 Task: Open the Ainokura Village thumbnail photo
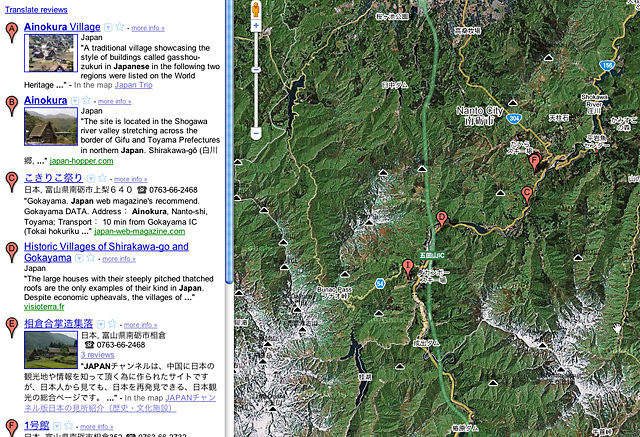point(49,53)
